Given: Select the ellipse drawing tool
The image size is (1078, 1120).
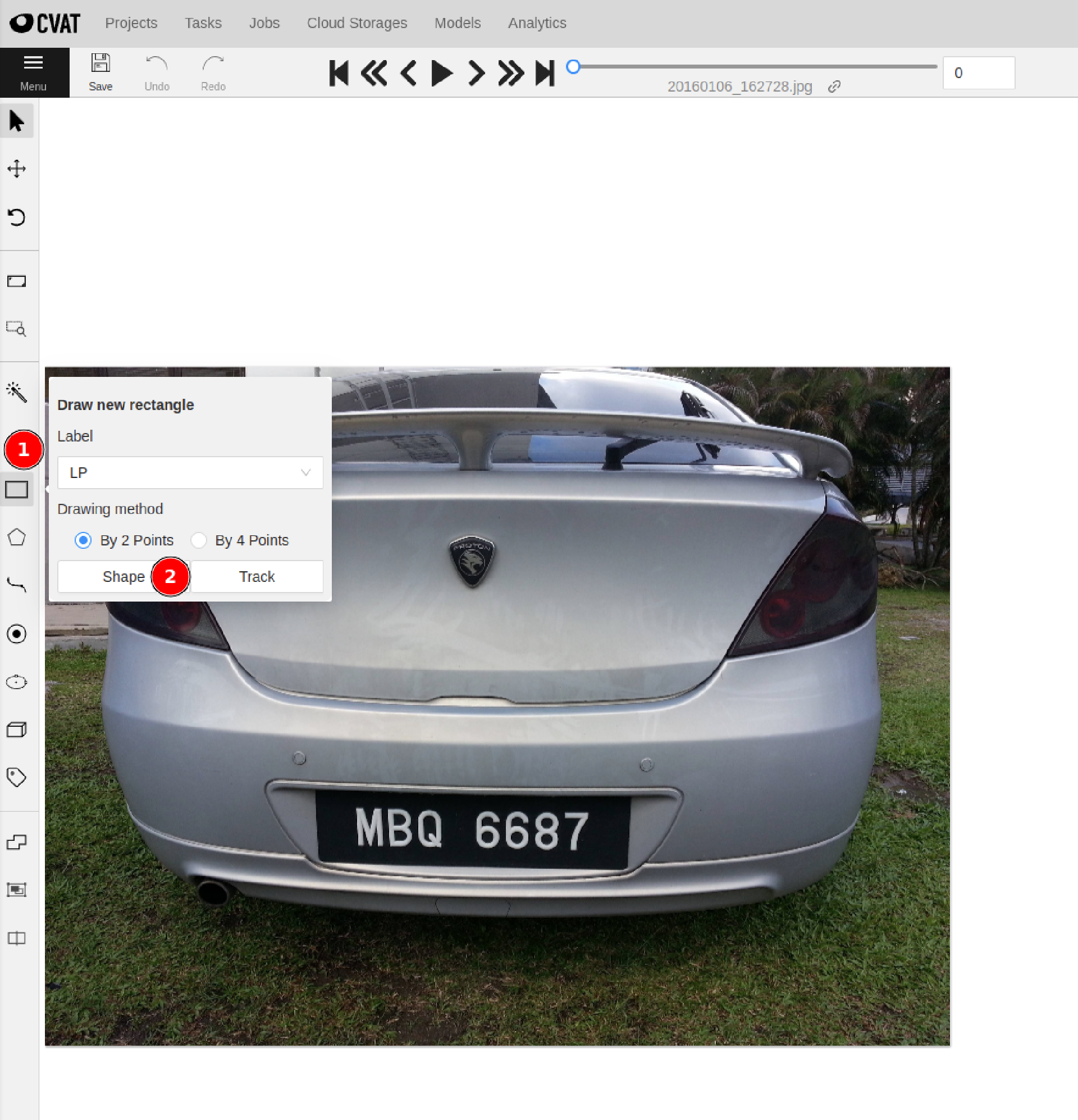Looking at the screenshot, I should coord(17,681).
